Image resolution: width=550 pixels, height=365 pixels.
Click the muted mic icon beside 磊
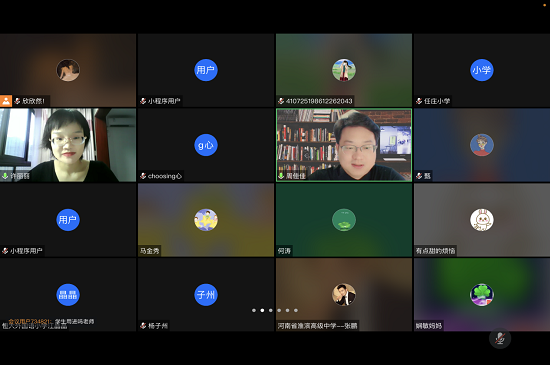point(419,176)
